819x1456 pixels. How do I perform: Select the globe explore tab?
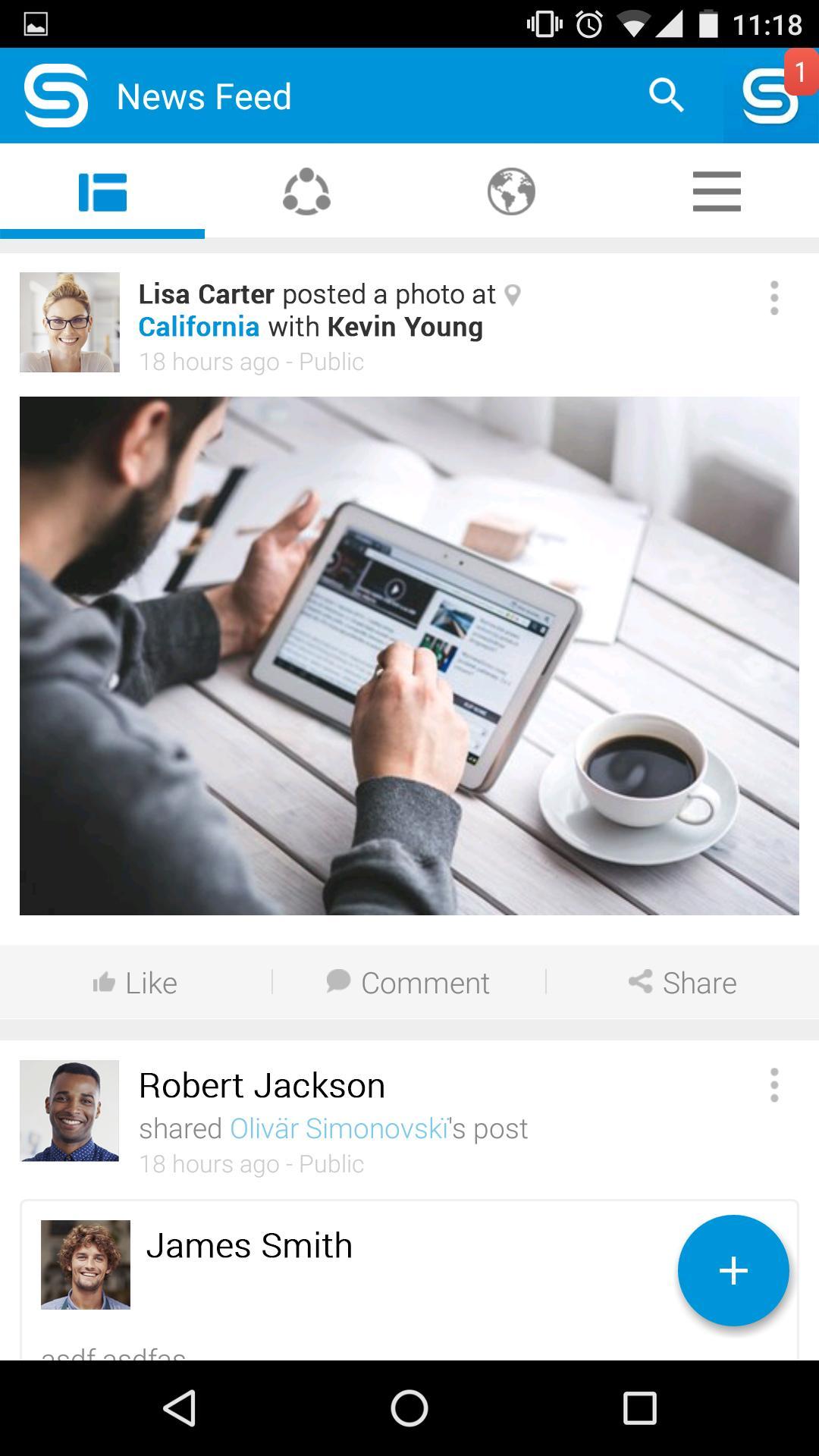[x=511, y=192]
